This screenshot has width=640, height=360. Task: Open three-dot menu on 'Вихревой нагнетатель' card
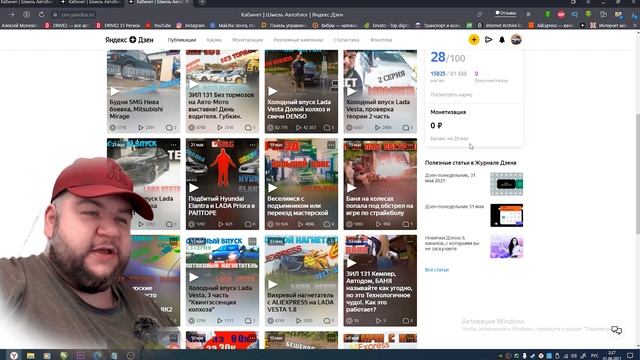point(331,242)
